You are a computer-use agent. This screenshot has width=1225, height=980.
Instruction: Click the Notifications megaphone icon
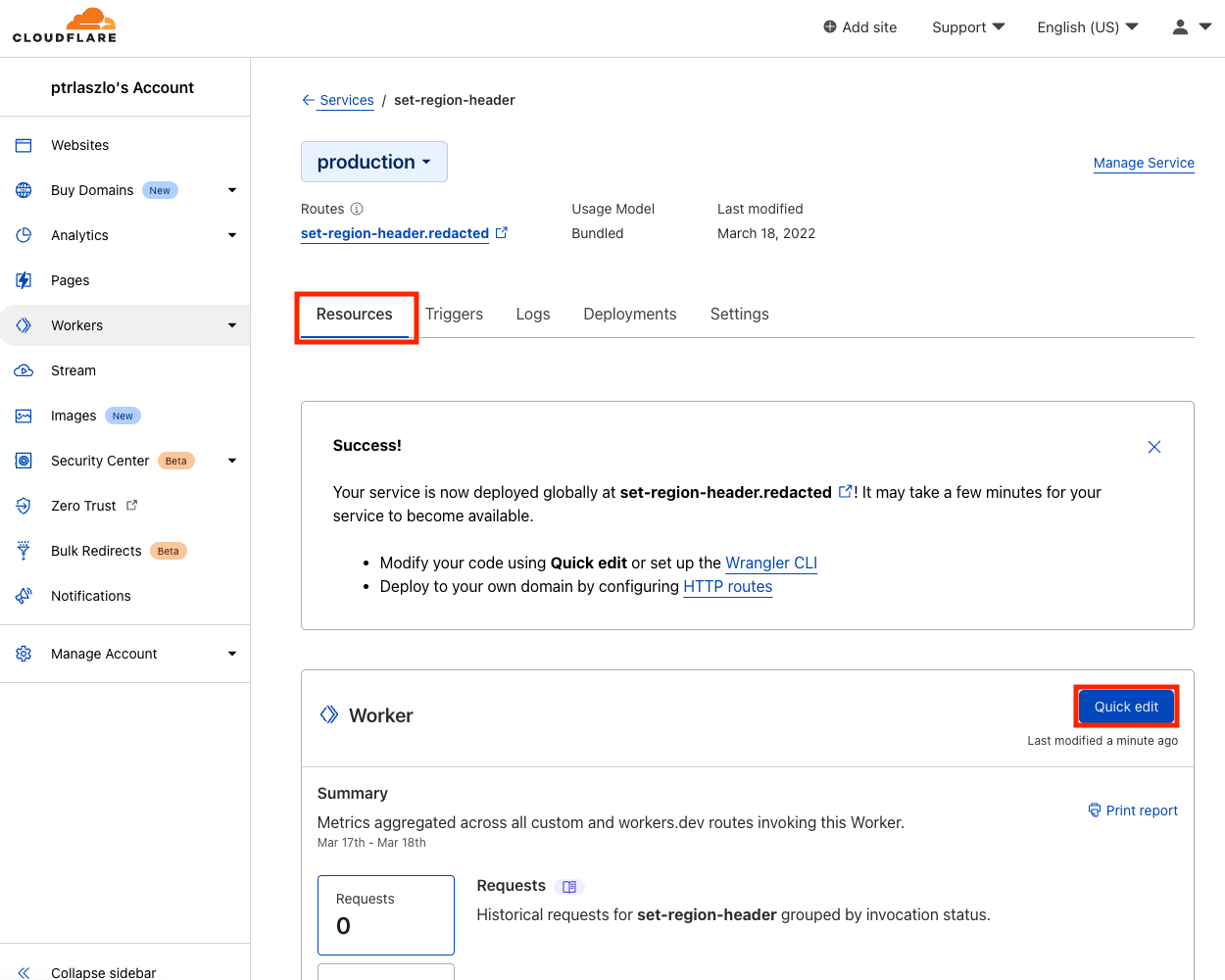click(x=24, y=596)
